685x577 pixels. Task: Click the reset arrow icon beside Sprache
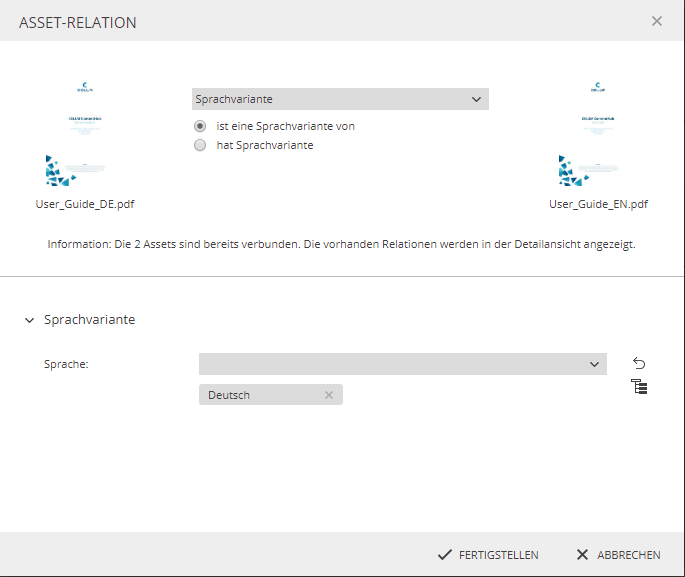pyautogui.click(x=639, y=363)
